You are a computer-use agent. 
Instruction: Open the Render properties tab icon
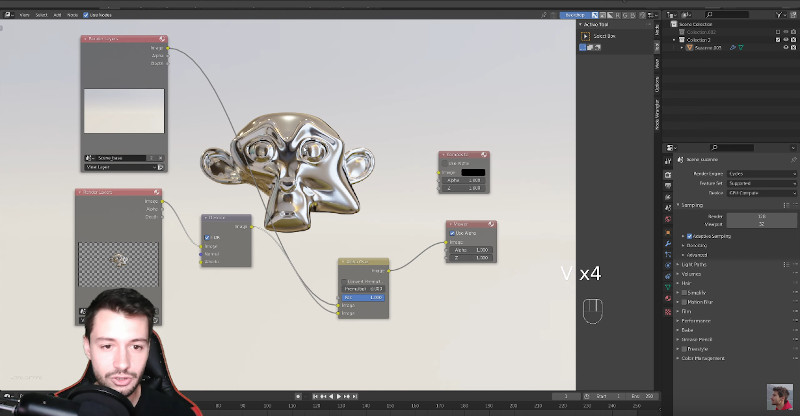668,175
